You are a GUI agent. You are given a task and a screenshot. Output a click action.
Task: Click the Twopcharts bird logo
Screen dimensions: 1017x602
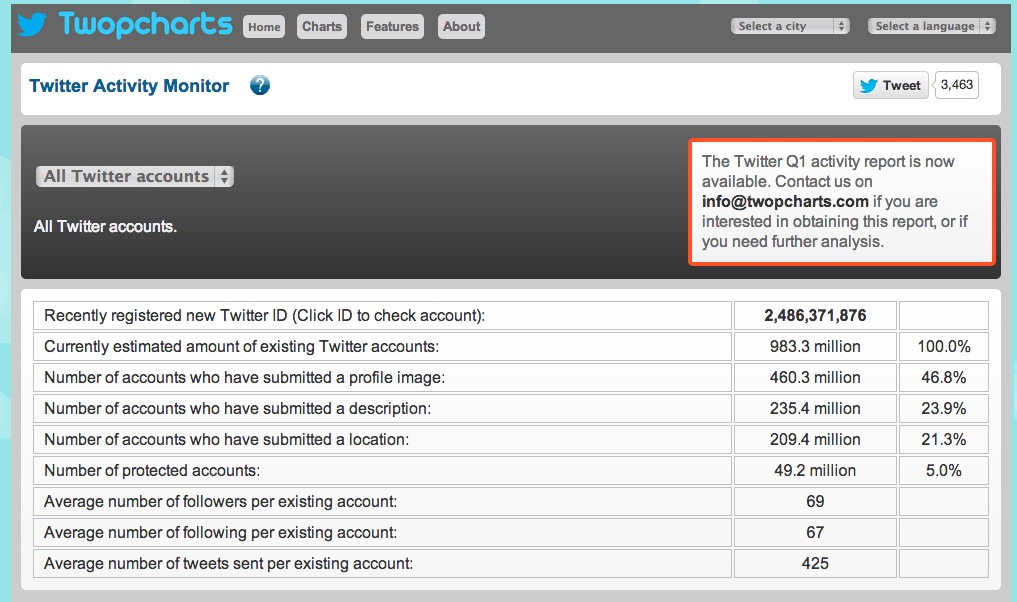[x=31, y=25]
